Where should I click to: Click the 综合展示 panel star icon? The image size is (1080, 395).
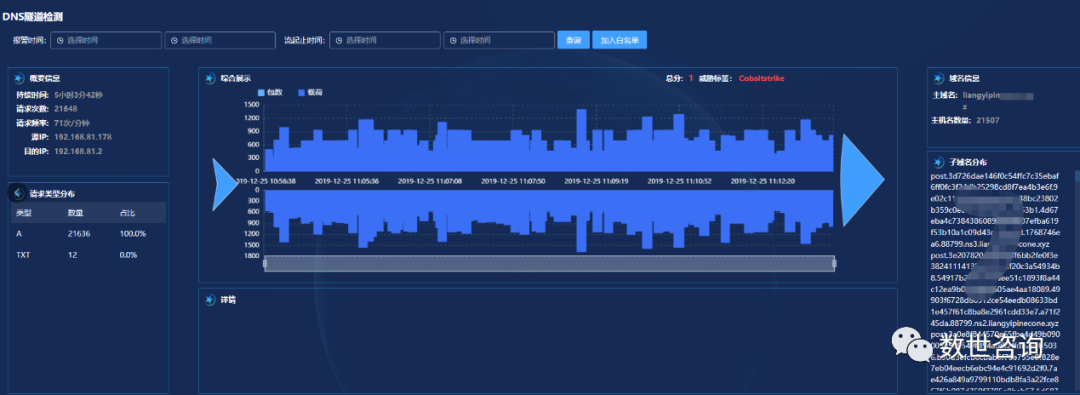210,79
